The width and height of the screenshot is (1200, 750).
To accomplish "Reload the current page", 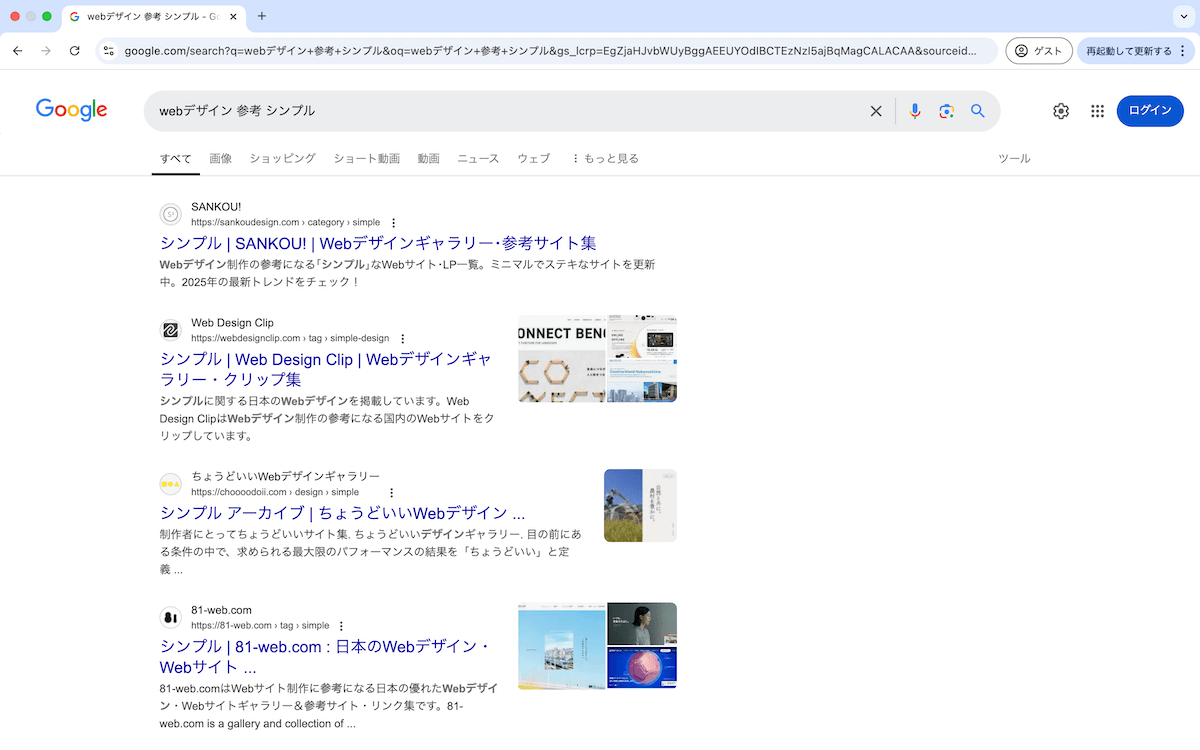I will click(74, 51).
